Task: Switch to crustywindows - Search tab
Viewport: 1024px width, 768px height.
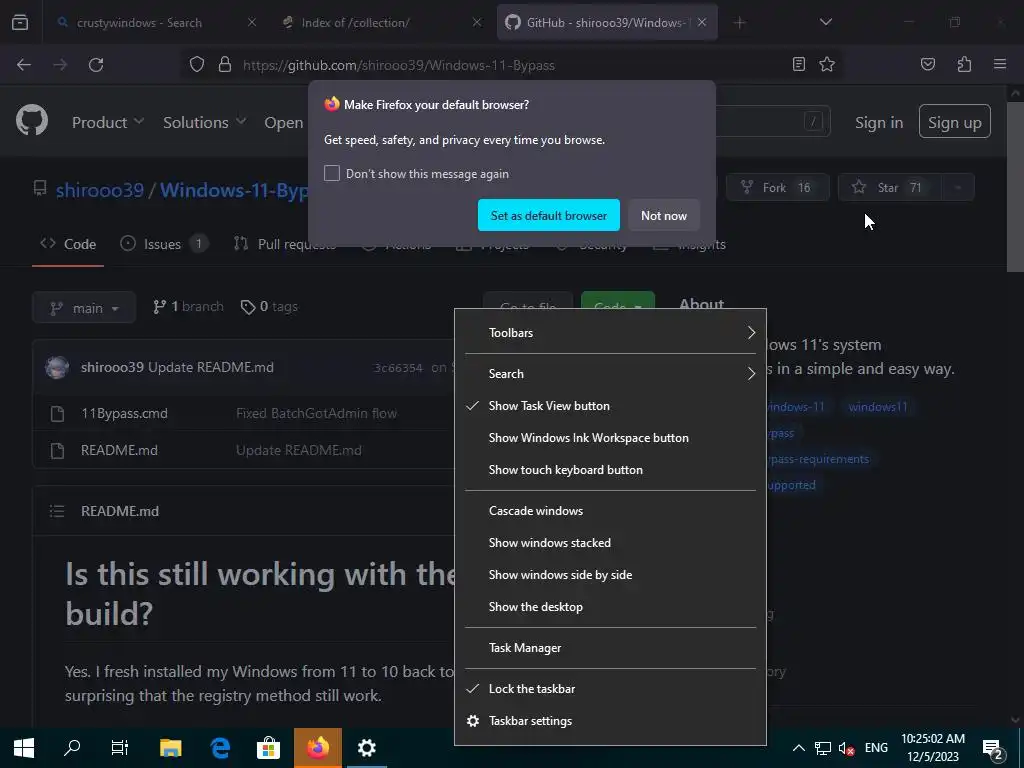Action: coord(155,22)
